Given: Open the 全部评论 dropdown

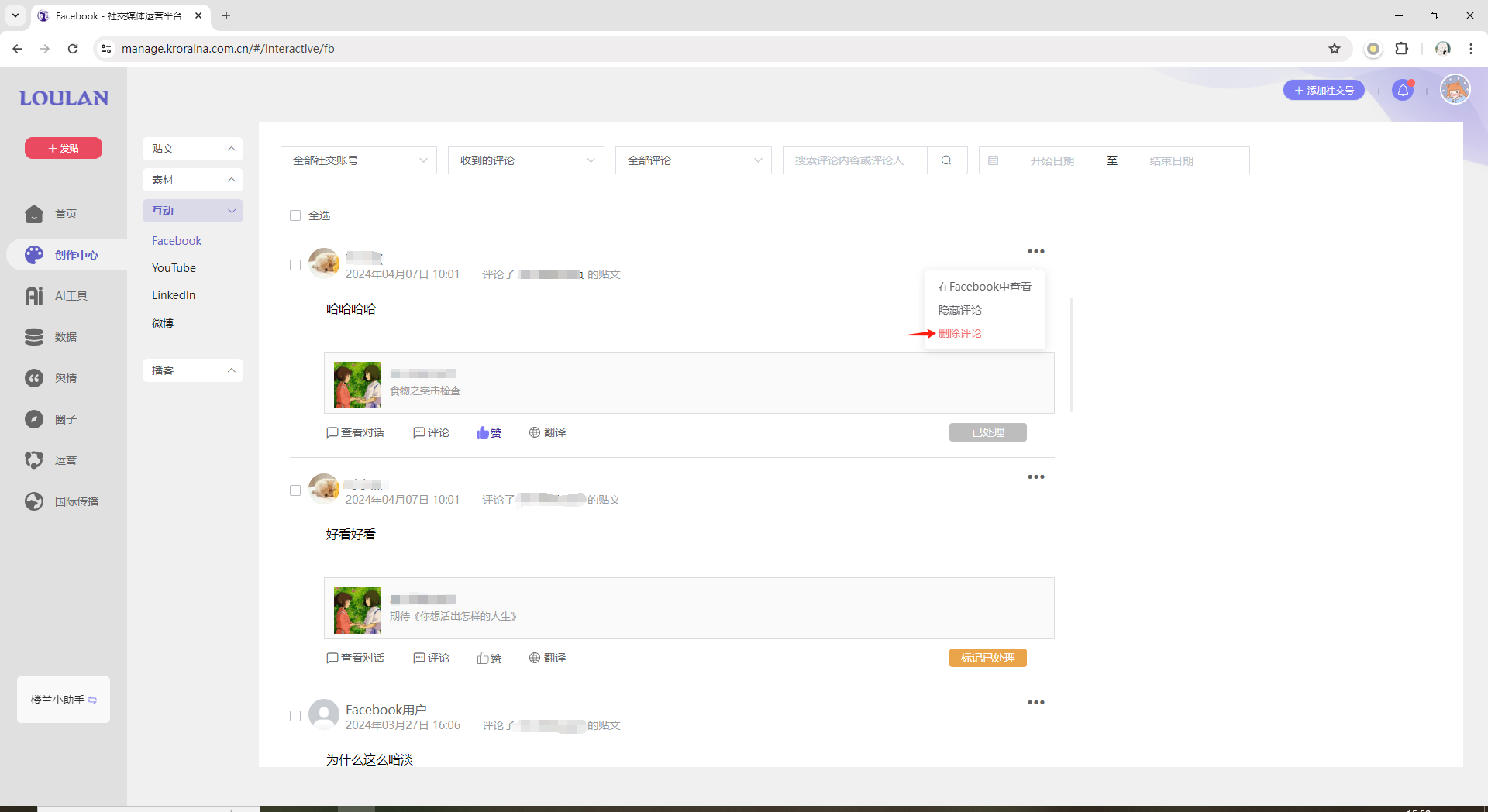Looking at the screenshot, I should point(694,160).
